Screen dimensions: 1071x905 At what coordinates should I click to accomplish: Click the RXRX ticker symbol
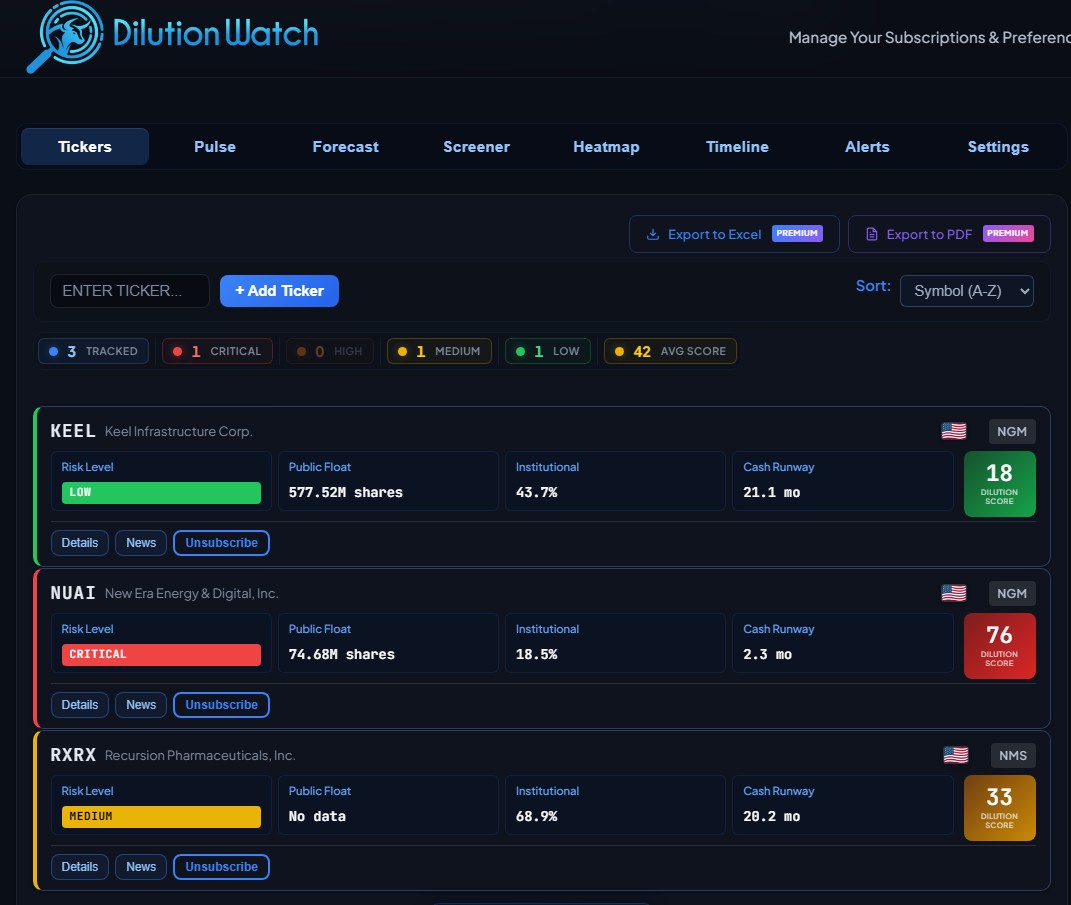pos(72,755)
